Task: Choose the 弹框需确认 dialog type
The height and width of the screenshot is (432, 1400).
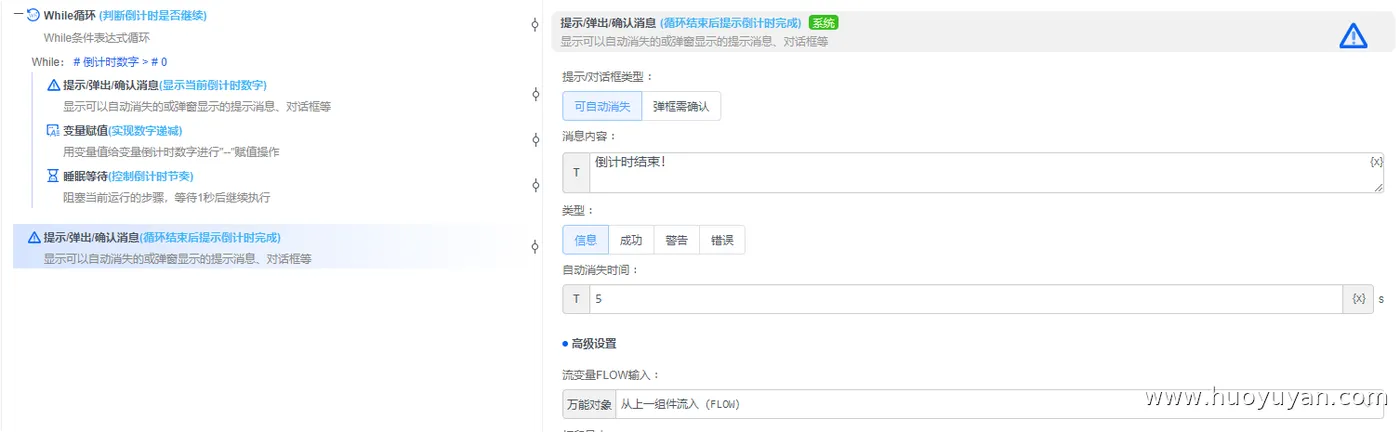Action: (x=681, y=106)
